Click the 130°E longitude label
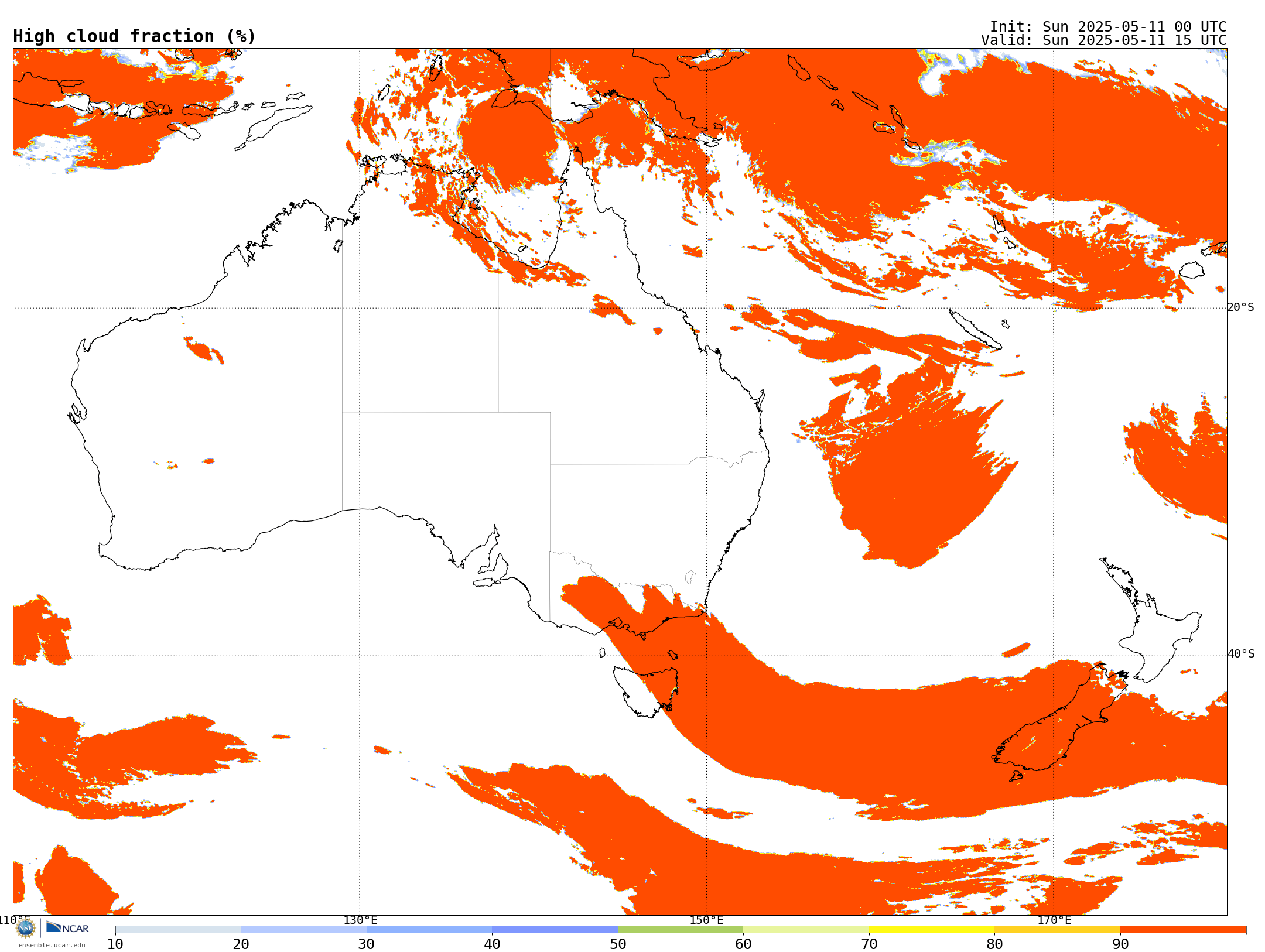 point(360,920)
